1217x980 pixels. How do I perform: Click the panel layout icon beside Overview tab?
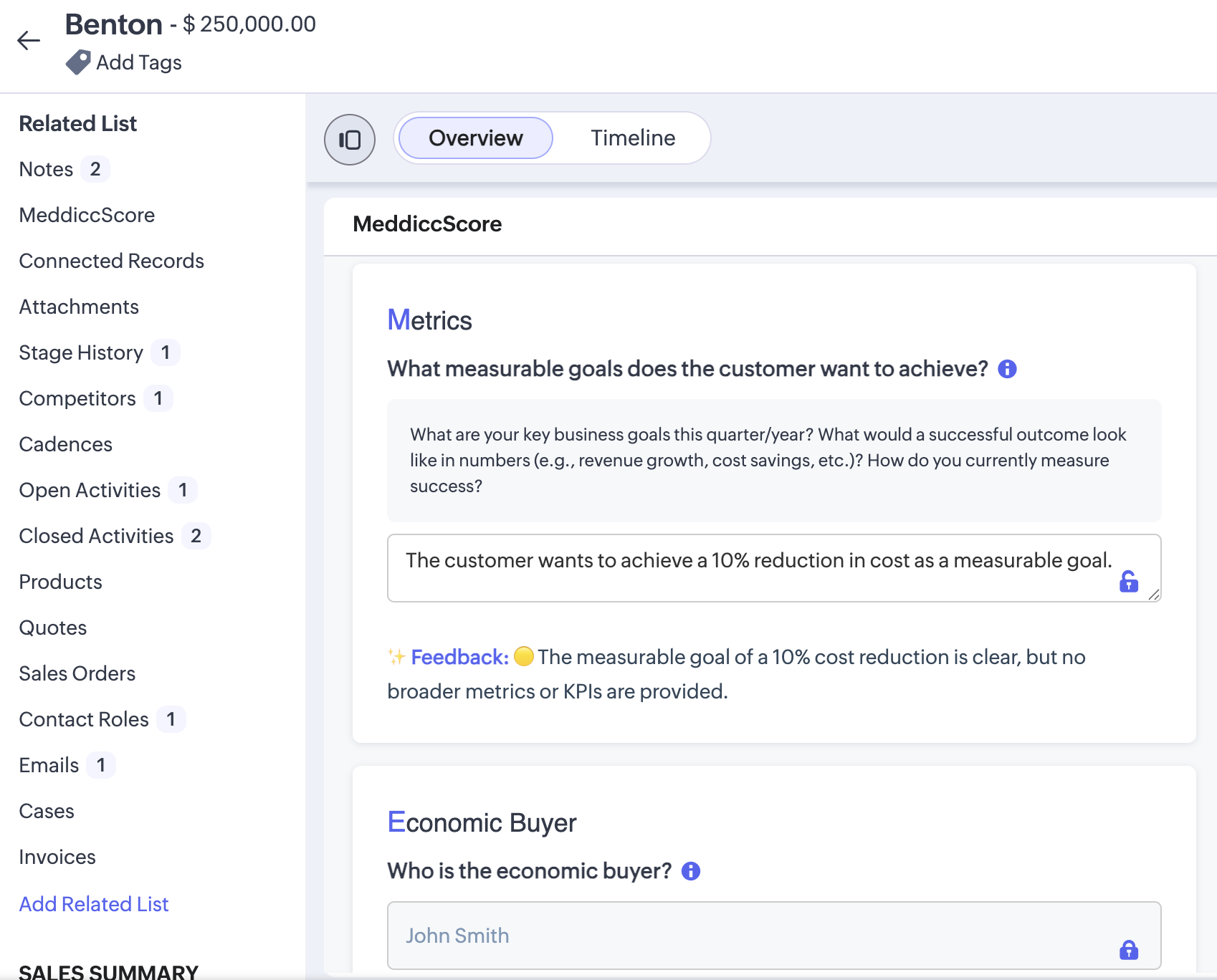point(349,139)
